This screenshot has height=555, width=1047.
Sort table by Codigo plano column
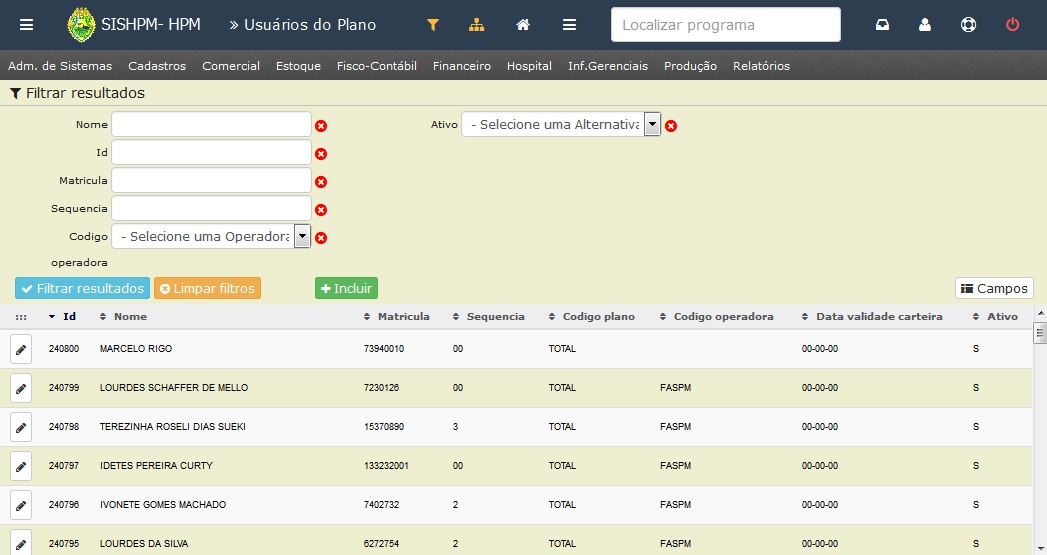592,317
